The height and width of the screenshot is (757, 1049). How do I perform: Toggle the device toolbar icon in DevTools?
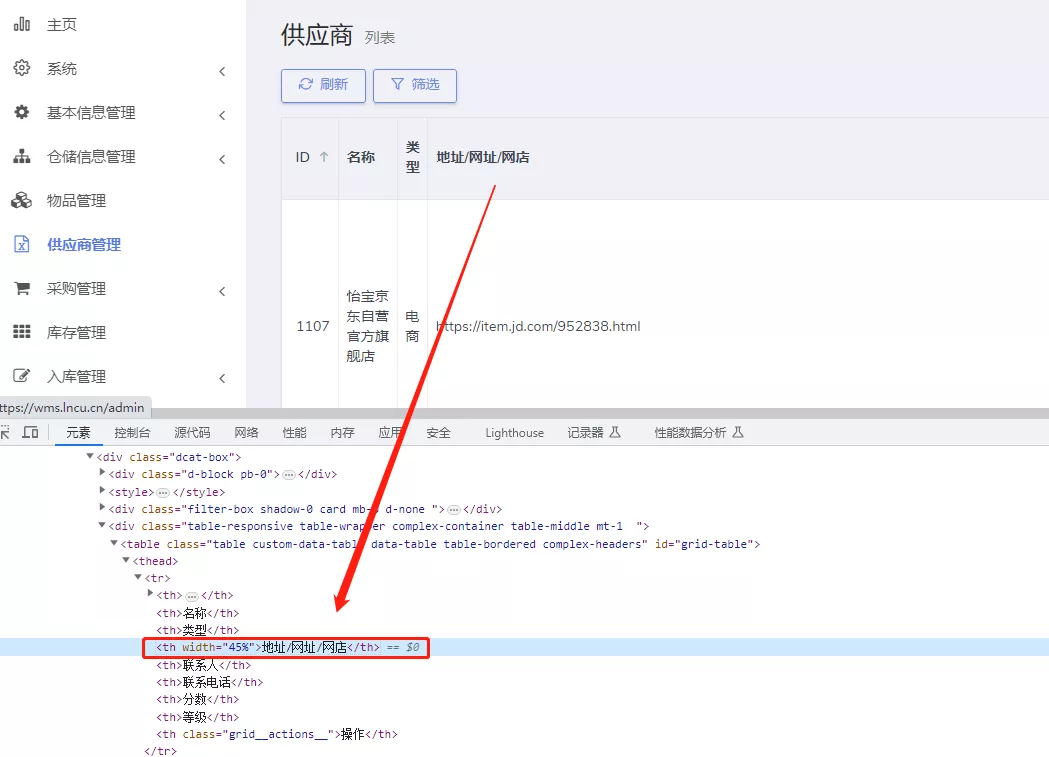(x=30, y=432)
